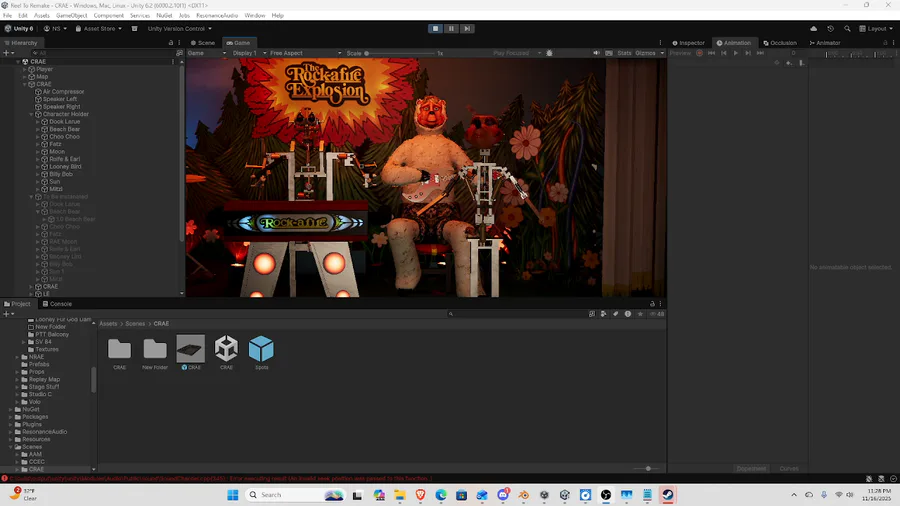This screenshot has width=900, height=506.
Task: Pause the game in the toolbar
Action: 451,28
